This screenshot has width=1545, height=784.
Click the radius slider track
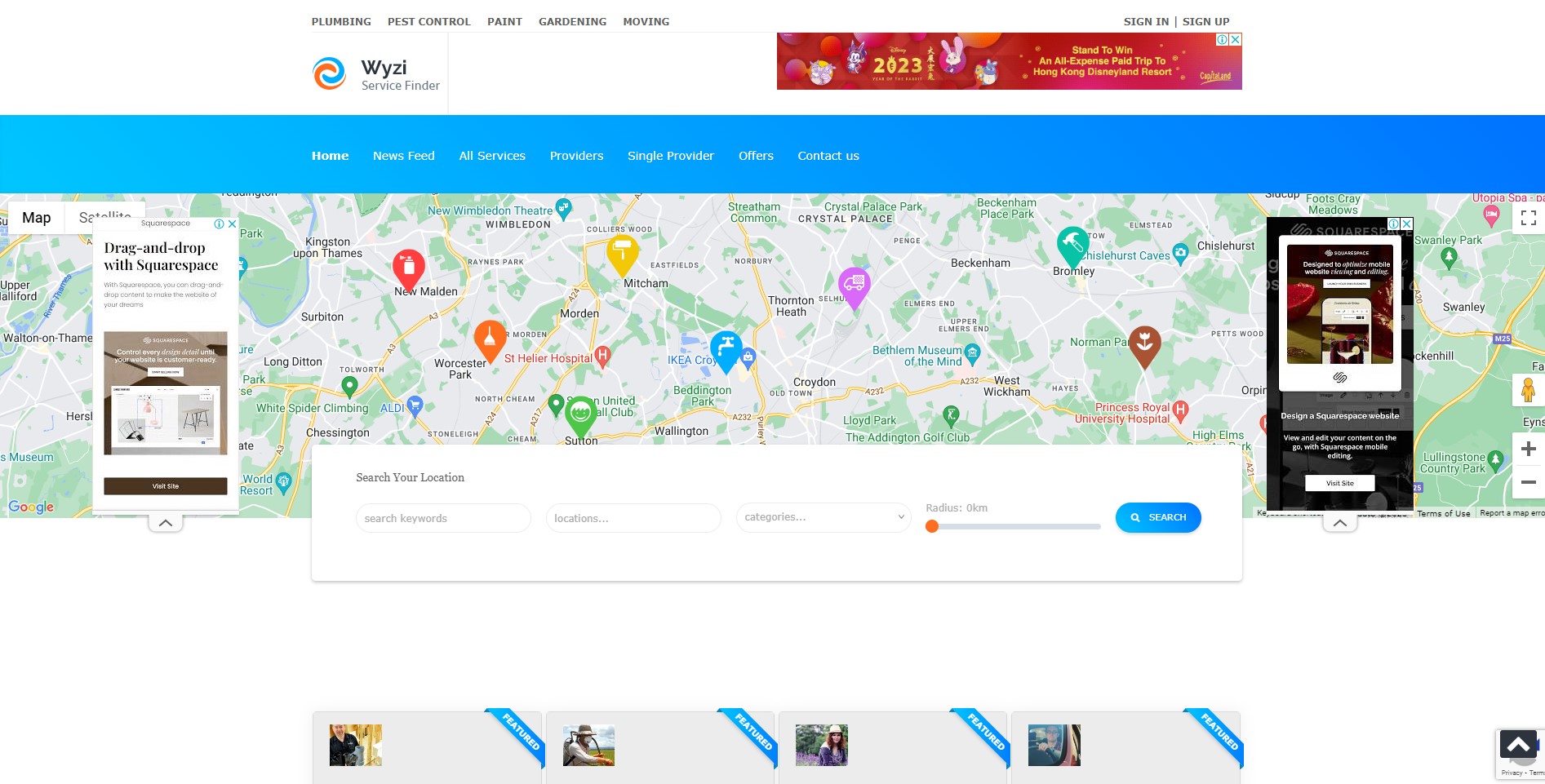[1014, 526]
